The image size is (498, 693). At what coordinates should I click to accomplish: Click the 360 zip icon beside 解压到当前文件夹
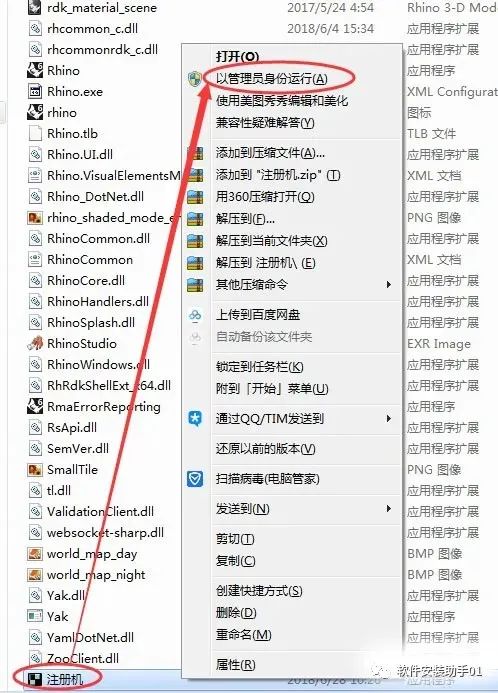[x=195, y=241]
